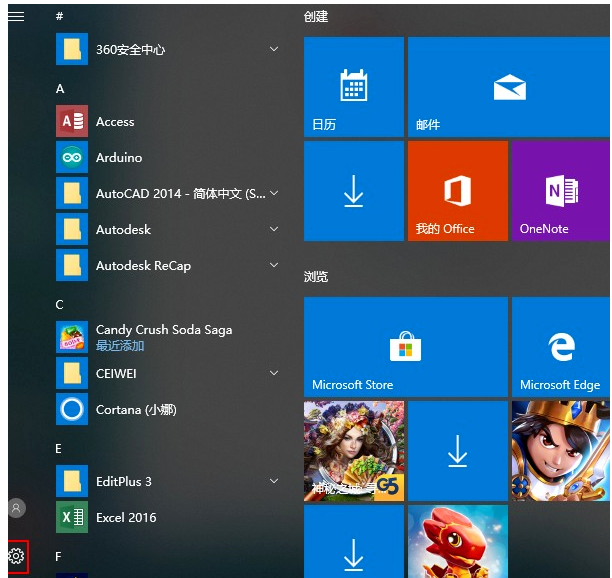
Task: Open the 360安全中心 folder icon
Action: [x=72, y=49]
